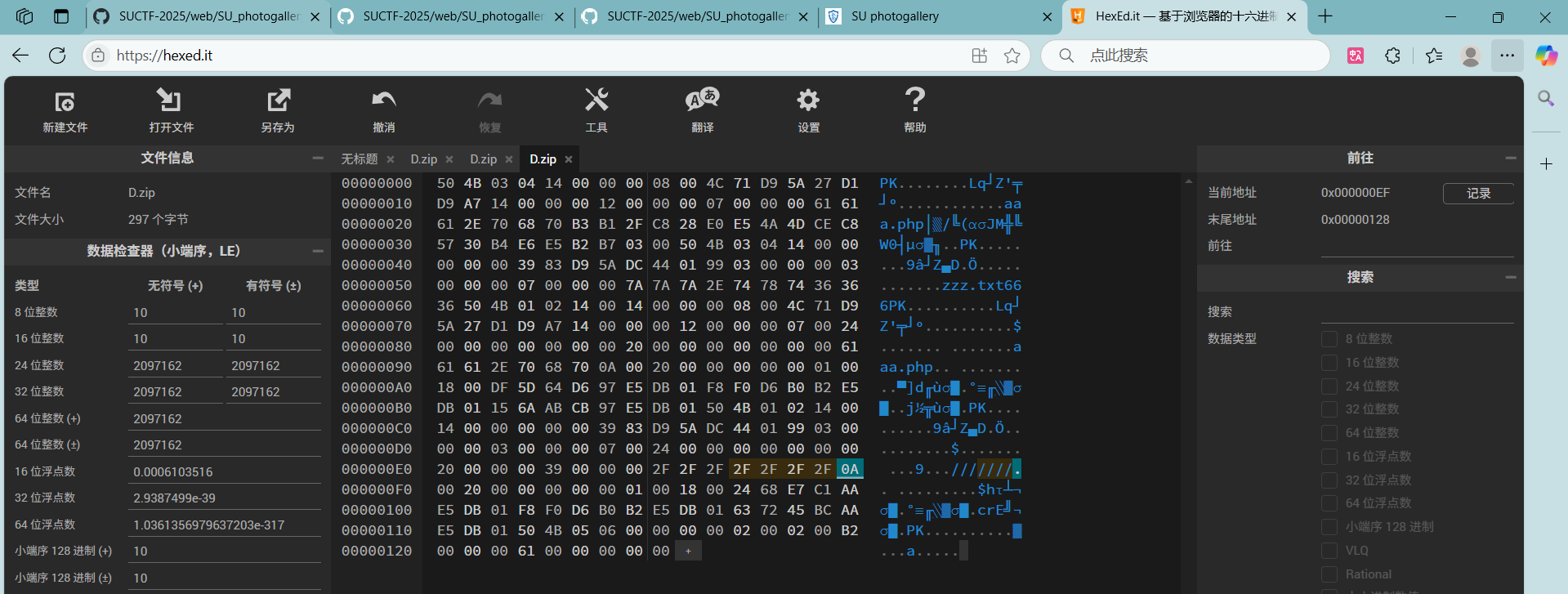Open the Help (帮助) question mark
The height and width of the screenshot is (594, 1568).
915,100
